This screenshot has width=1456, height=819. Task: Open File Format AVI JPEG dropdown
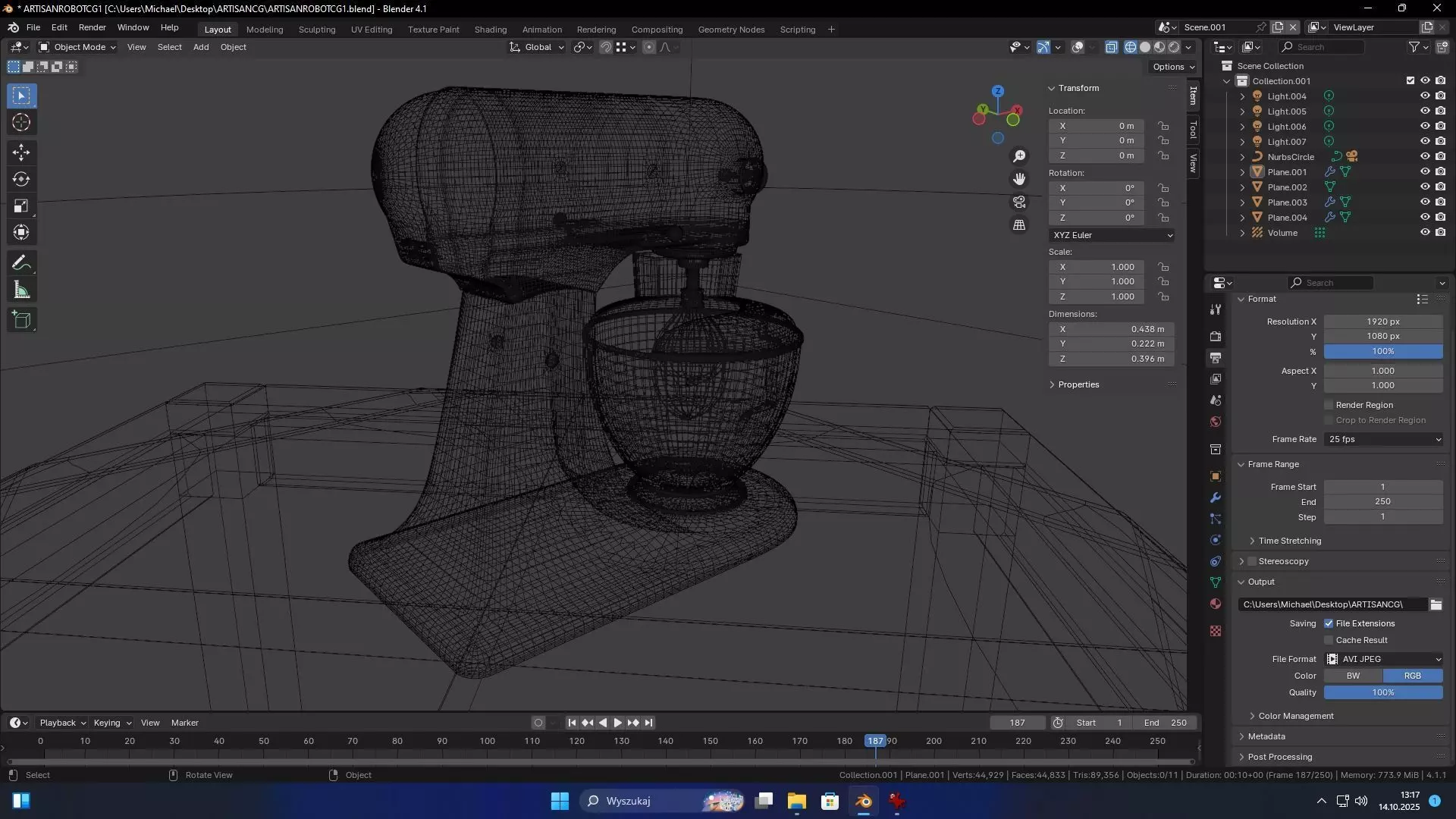click(x=1383, y=659)
